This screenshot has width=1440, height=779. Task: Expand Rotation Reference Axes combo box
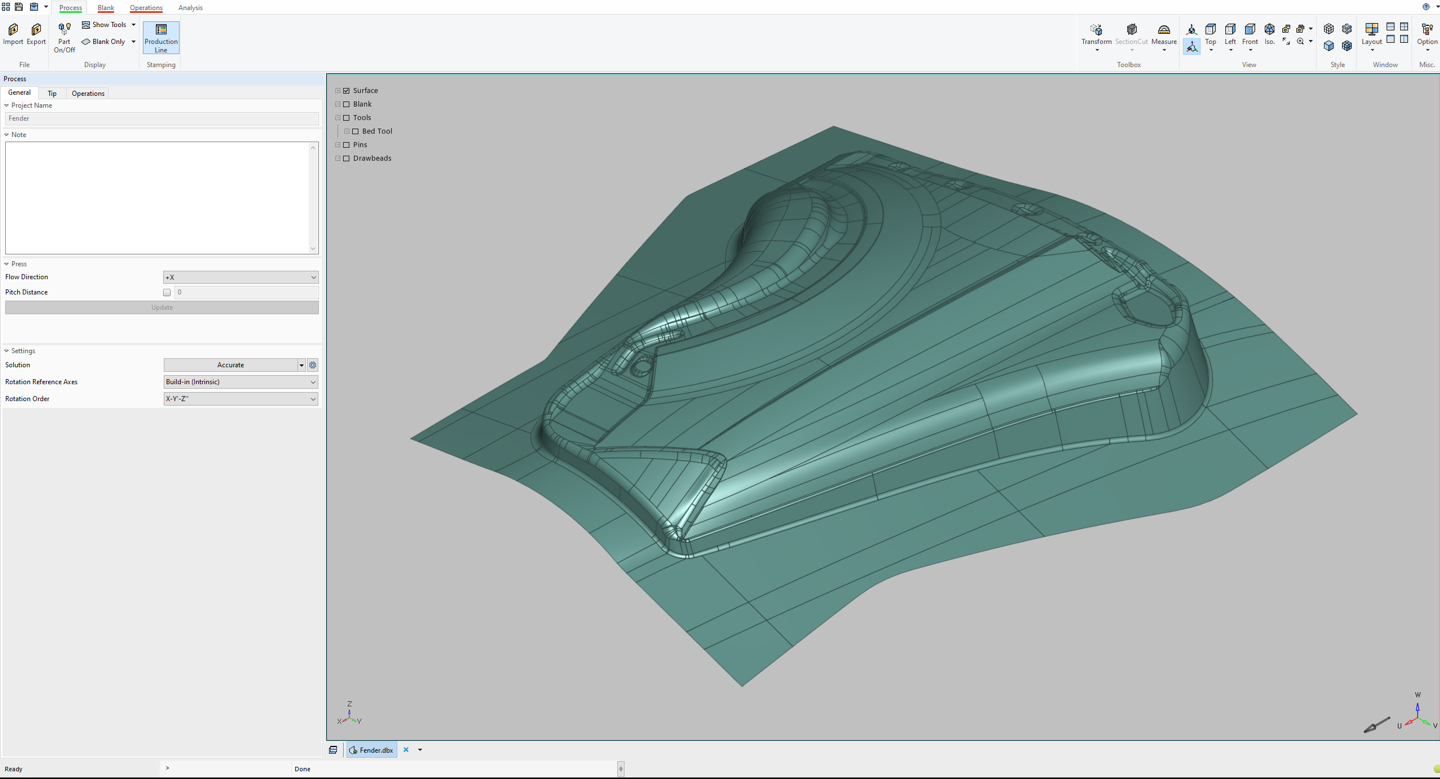tap(240, 382)
